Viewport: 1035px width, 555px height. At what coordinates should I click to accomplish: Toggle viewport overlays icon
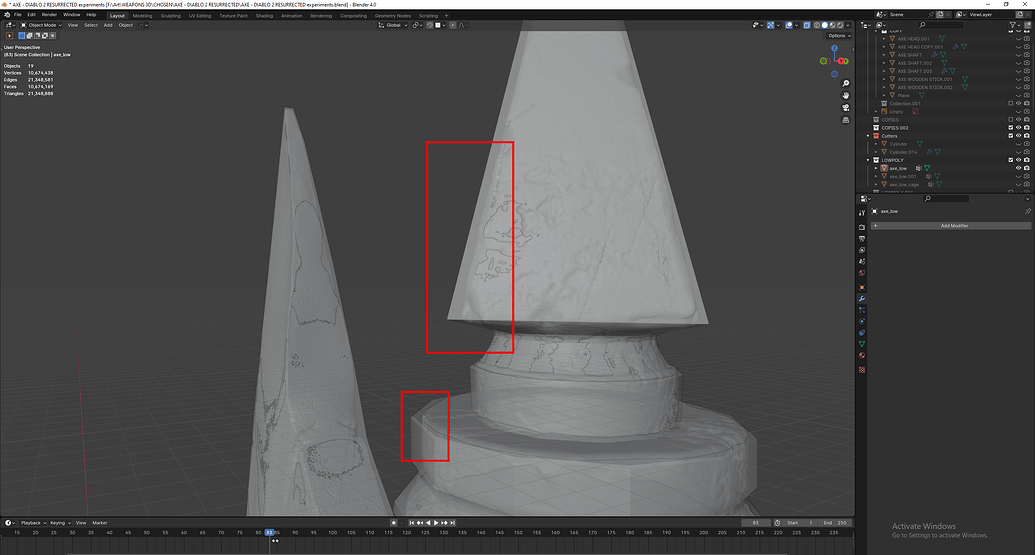pyautogui.click(x=789, y=25)
